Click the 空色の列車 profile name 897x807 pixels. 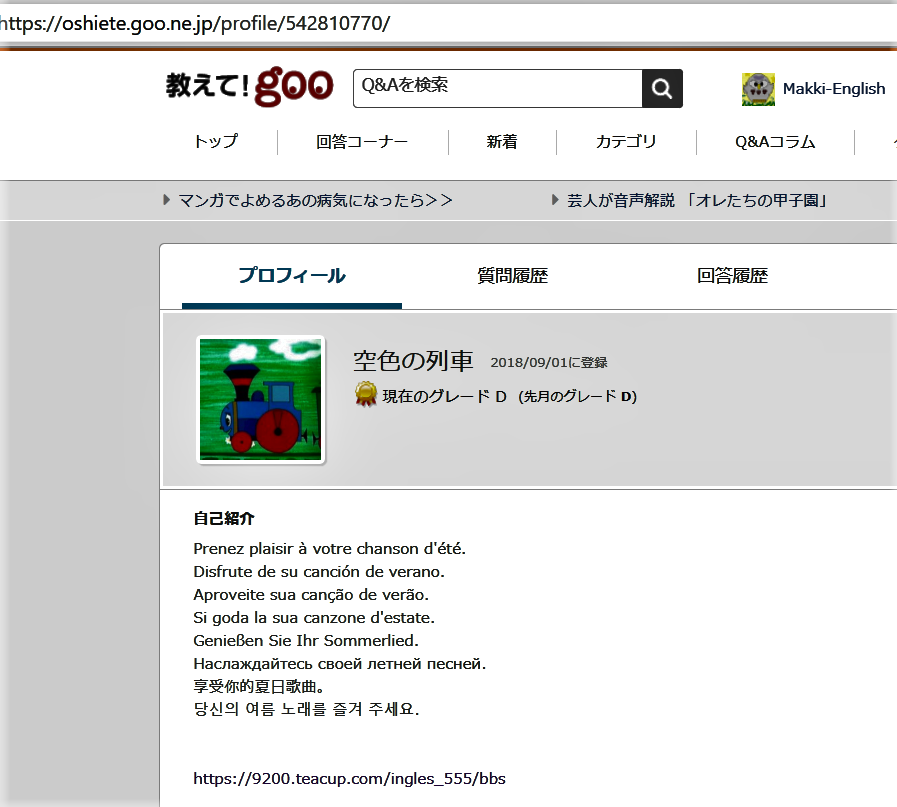coord(413,361)
